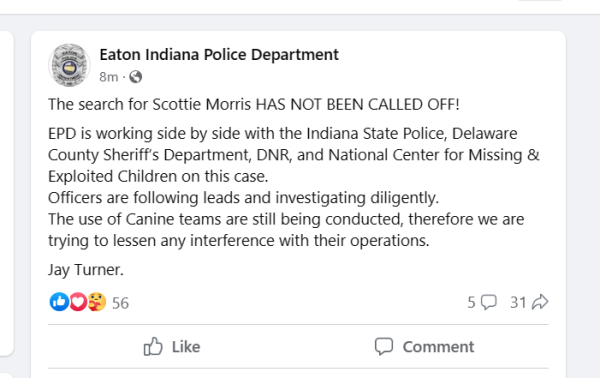The width and height of the screenshot is (600, 378).
Task: Show the 5 comments count
Action: 471,303
